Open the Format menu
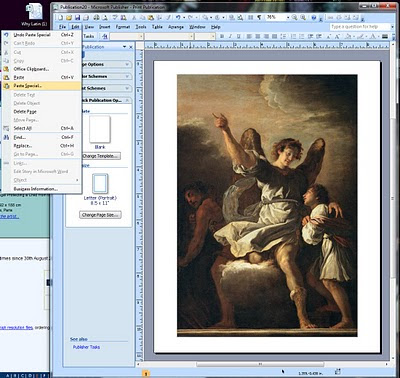The width and height of the screenshot is (400, 378). pos(123,27)
